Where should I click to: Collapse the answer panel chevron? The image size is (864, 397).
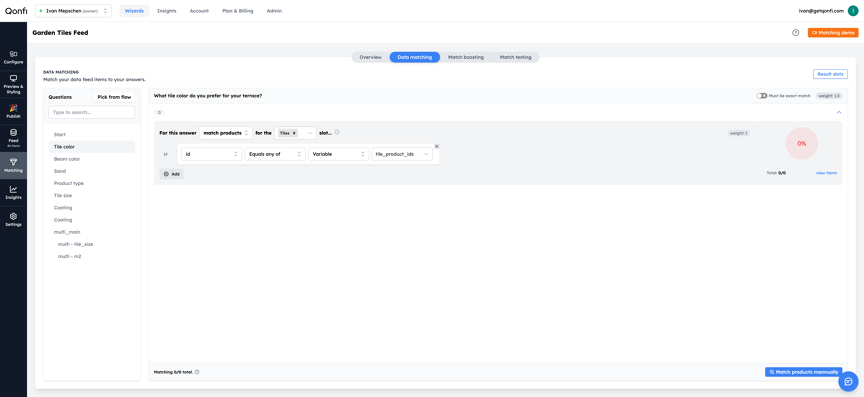pyautogui.click(x=839, y=112)
